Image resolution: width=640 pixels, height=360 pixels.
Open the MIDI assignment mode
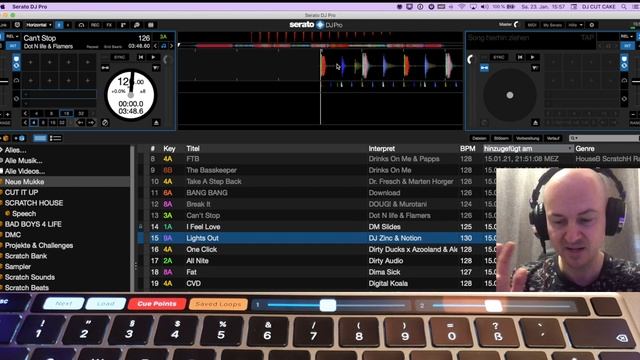(x=532, y=25)
